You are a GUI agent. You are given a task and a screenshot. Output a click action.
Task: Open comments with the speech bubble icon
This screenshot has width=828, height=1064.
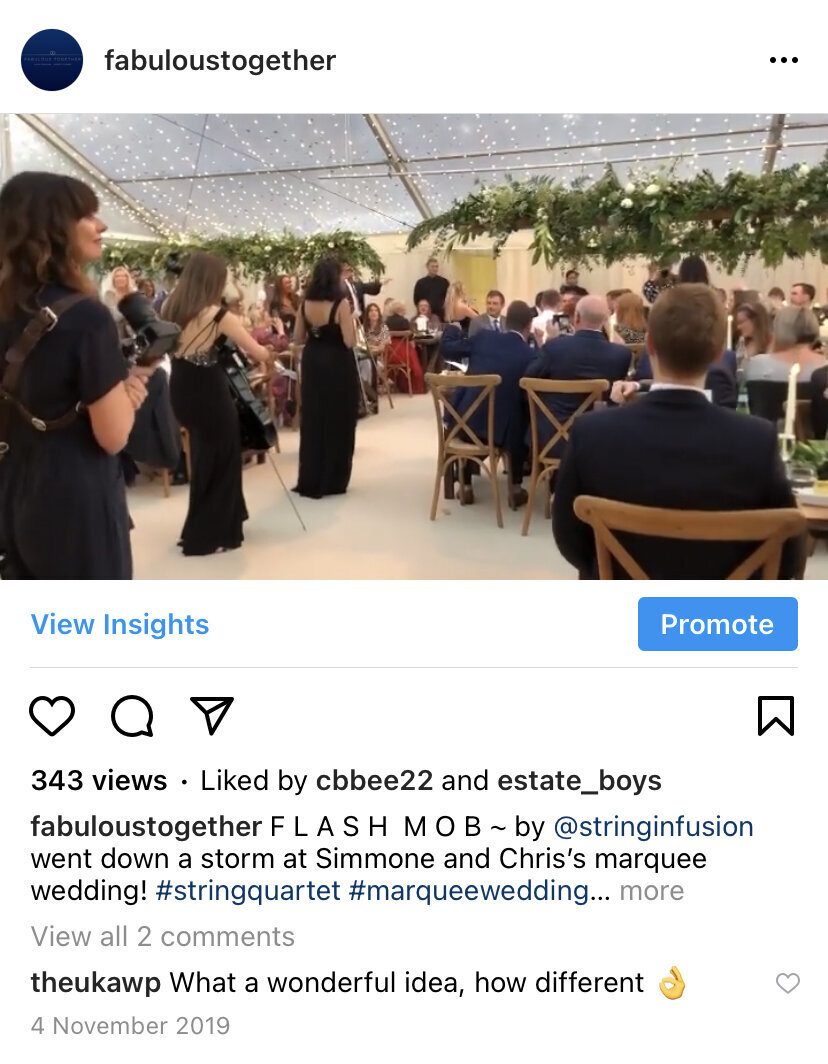pos(132,716)
